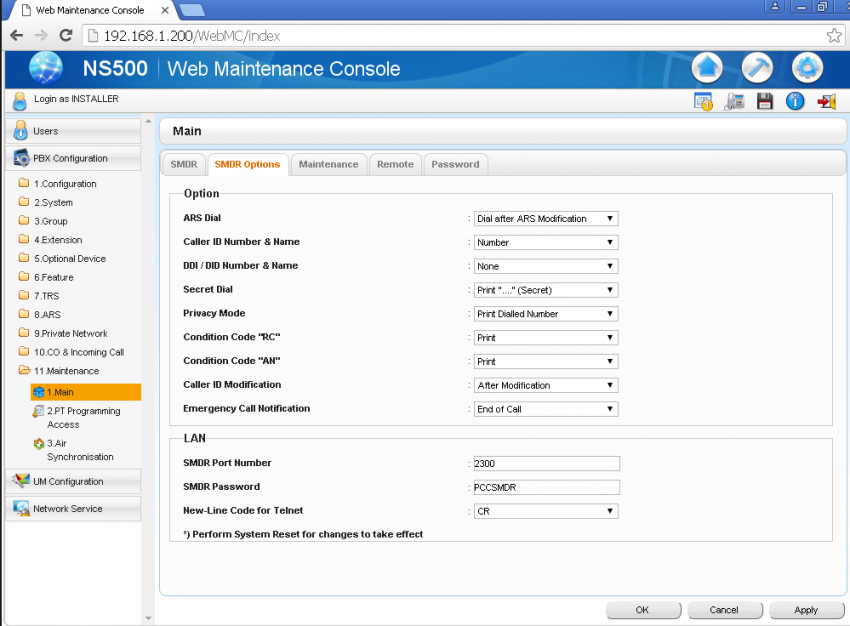Open the ARS Dial dropdown
This screenshot has height=626, width=850.
click(x=545, y=219)
